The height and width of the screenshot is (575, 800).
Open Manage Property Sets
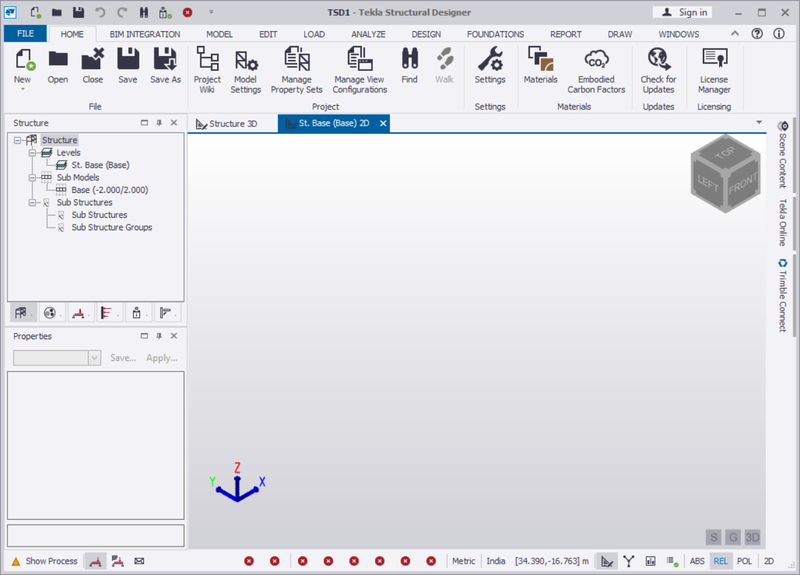pyautogui.click(x=296, y=70)
